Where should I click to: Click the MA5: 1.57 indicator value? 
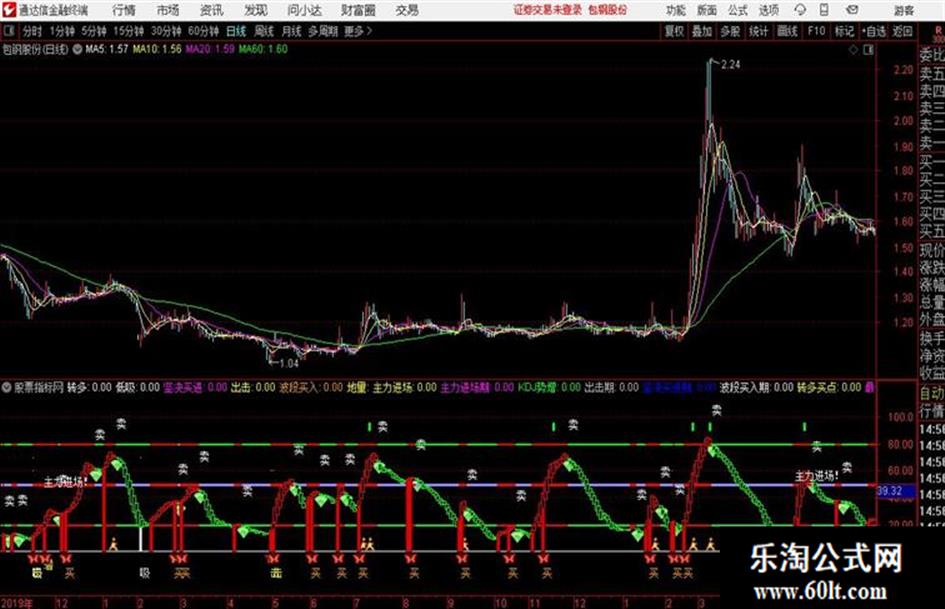click(x=107, y=49)
